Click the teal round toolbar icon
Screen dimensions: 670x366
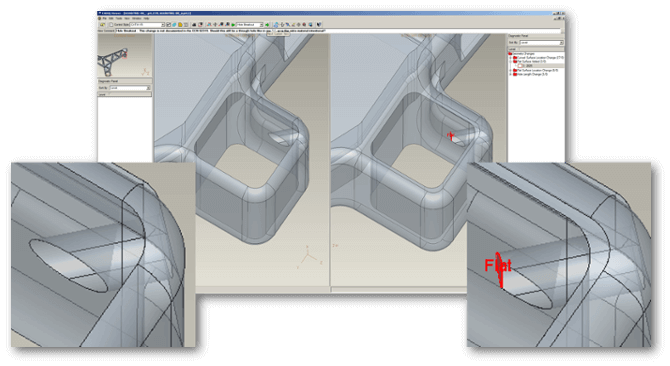(174, 24)
